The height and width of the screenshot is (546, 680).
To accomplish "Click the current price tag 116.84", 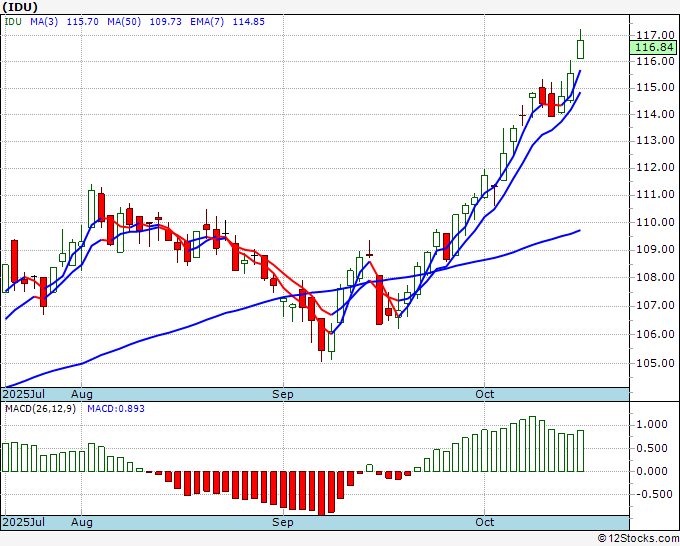I will coord(653,47).
